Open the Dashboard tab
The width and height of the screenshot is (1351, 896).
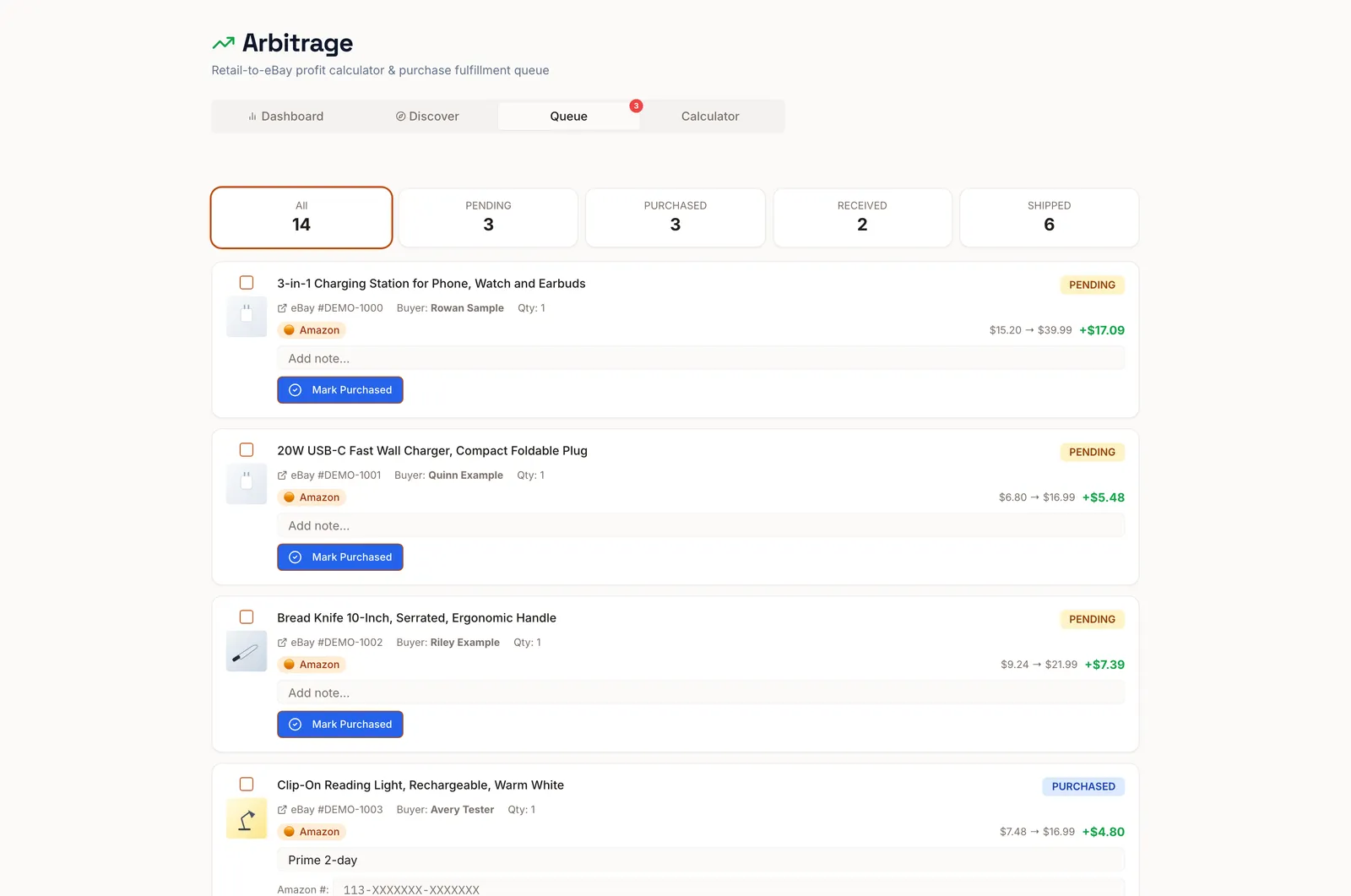(x=285, y=117)
